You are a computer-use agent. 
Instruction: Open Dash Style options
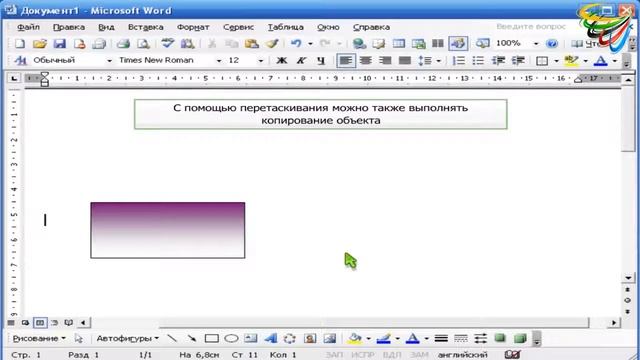(461, 338)
